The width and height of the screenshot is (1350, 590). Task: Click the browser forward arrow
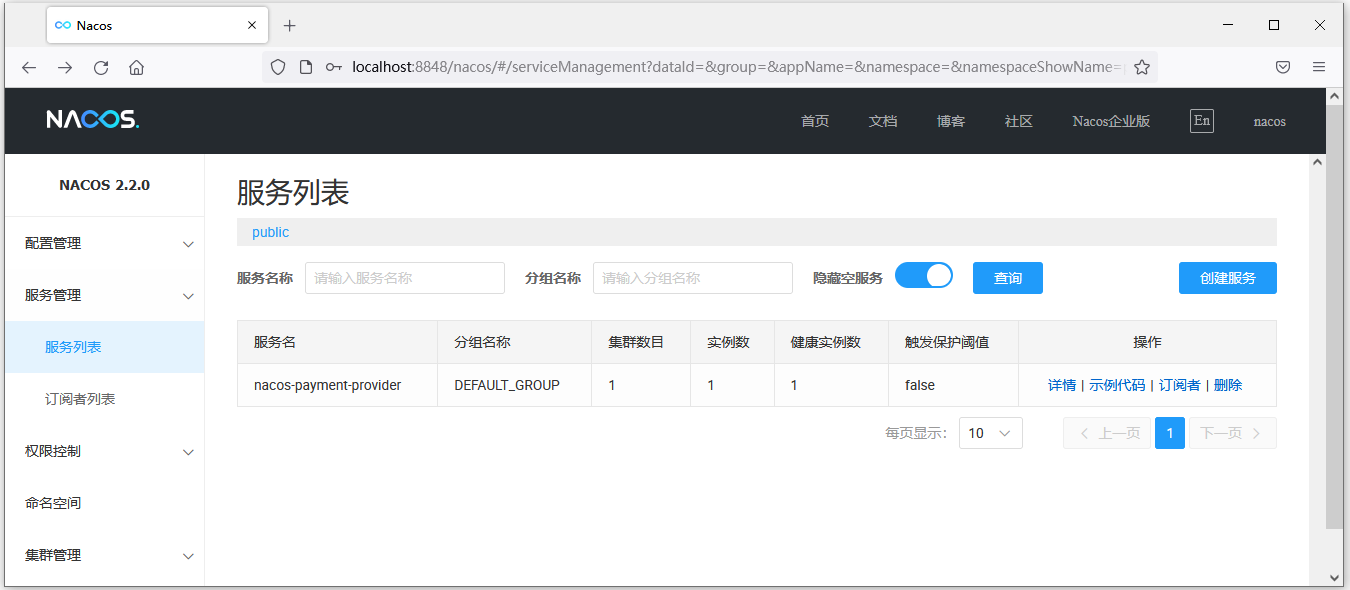point(65,67)
